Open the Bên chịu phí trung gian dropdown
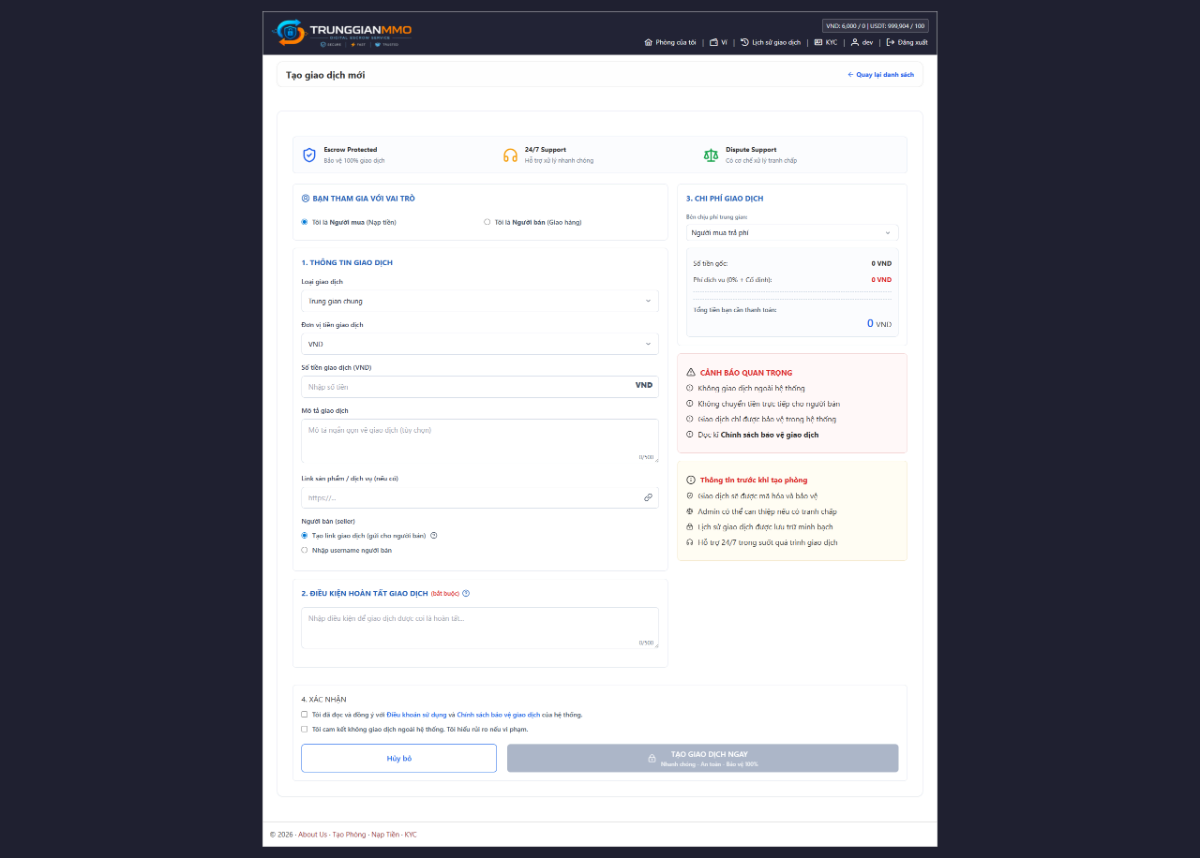 (x=792, y=232)
